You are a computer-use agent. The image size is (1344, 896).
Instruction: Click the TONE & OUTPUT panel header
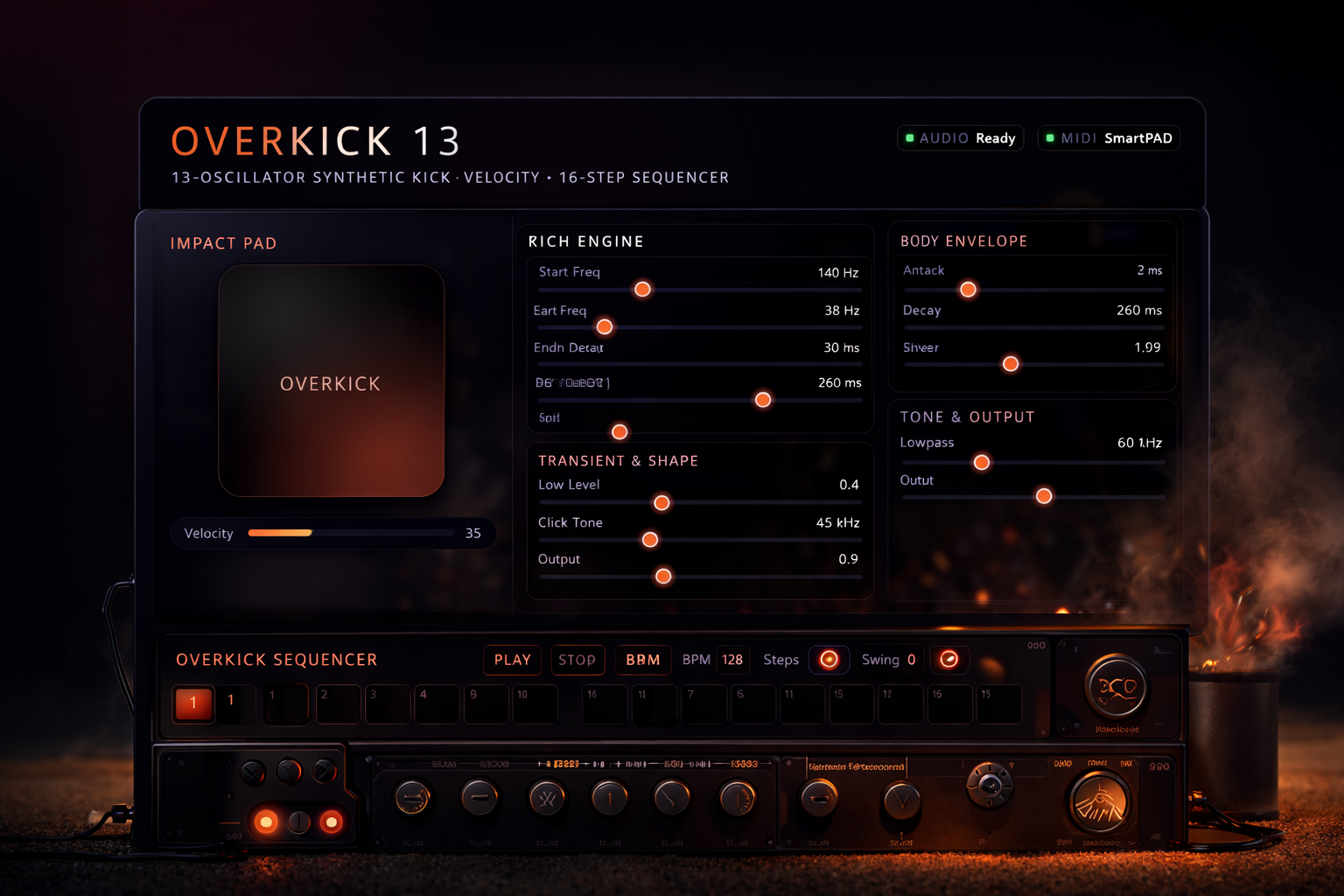(967, 417)
